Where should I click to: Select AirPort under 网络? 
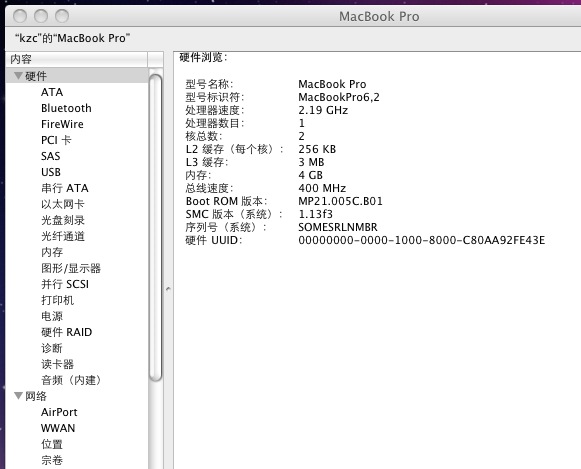tap(59, 412)
